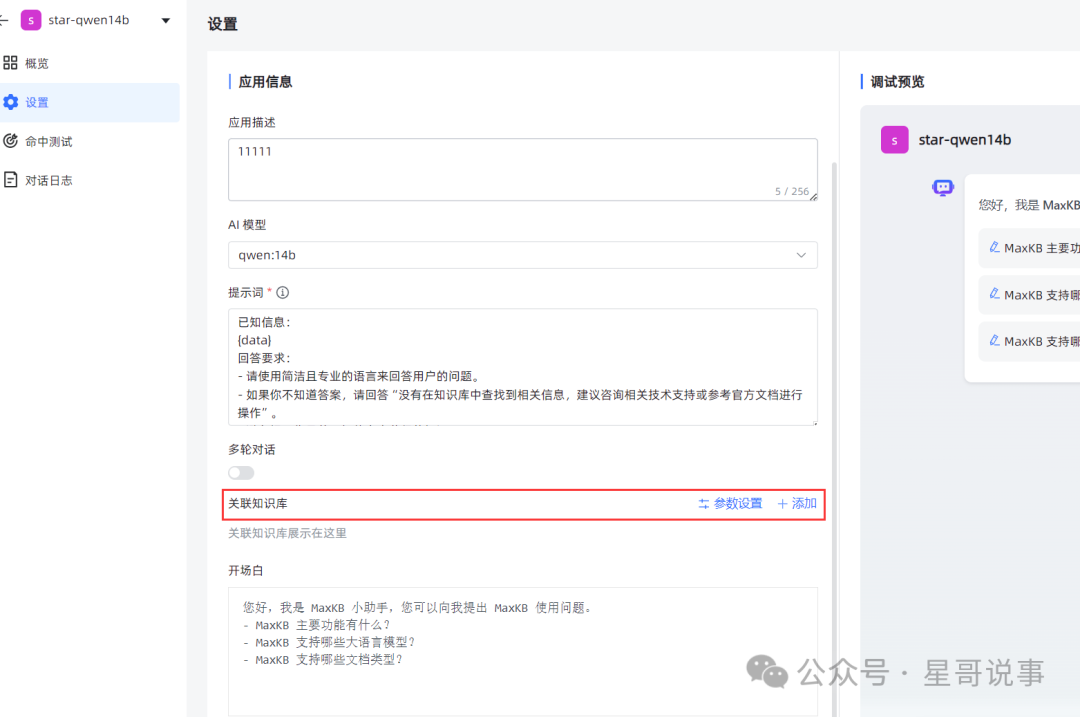The width and height of the screenshot is (1080, 717).
Task: Click the resize handle of the 应用描述 field
Action: [x=813, y=197]
